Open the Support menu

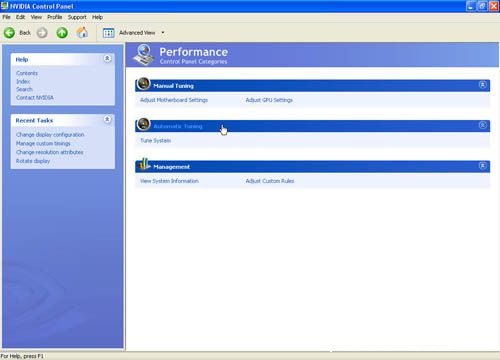pos(77,17)
